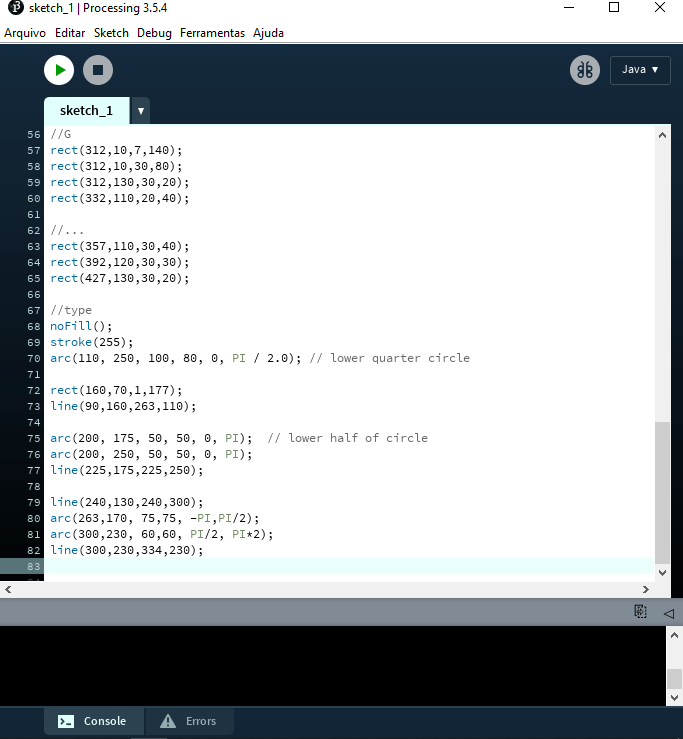Click the editor scrollbar up arrow
The image size is (683, 739).
point(661,134)
